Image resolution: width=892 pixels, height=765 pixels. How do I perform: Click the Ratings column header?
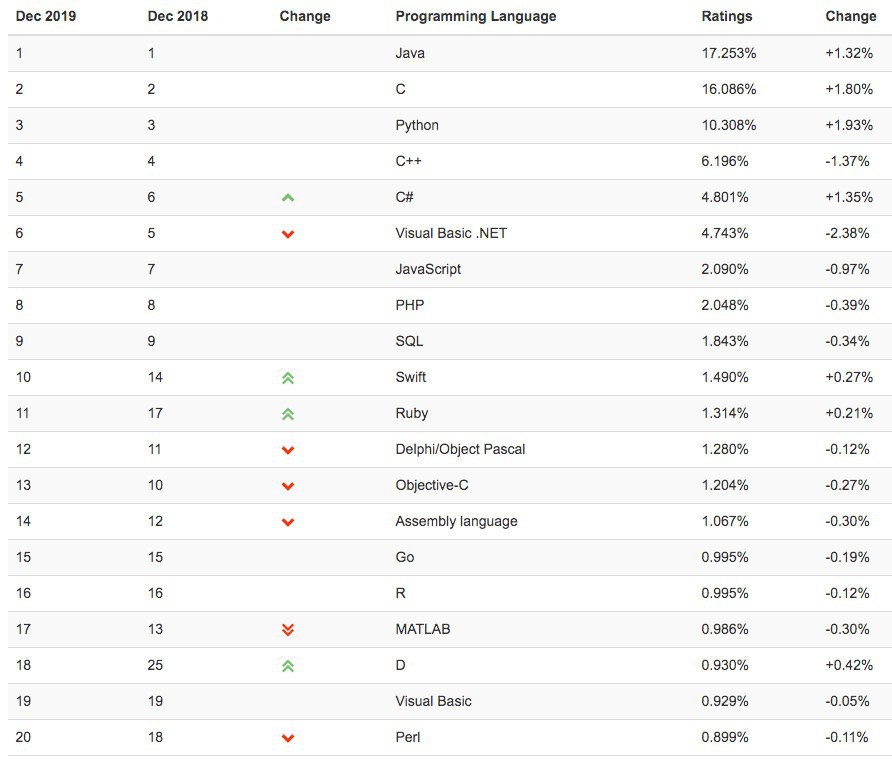tap(727, 16)
